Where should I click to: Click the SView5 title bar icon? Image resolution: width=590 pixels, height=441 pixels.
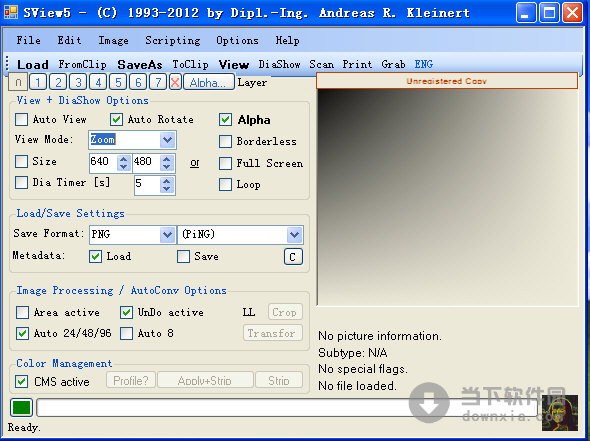[x=11, y=12]
